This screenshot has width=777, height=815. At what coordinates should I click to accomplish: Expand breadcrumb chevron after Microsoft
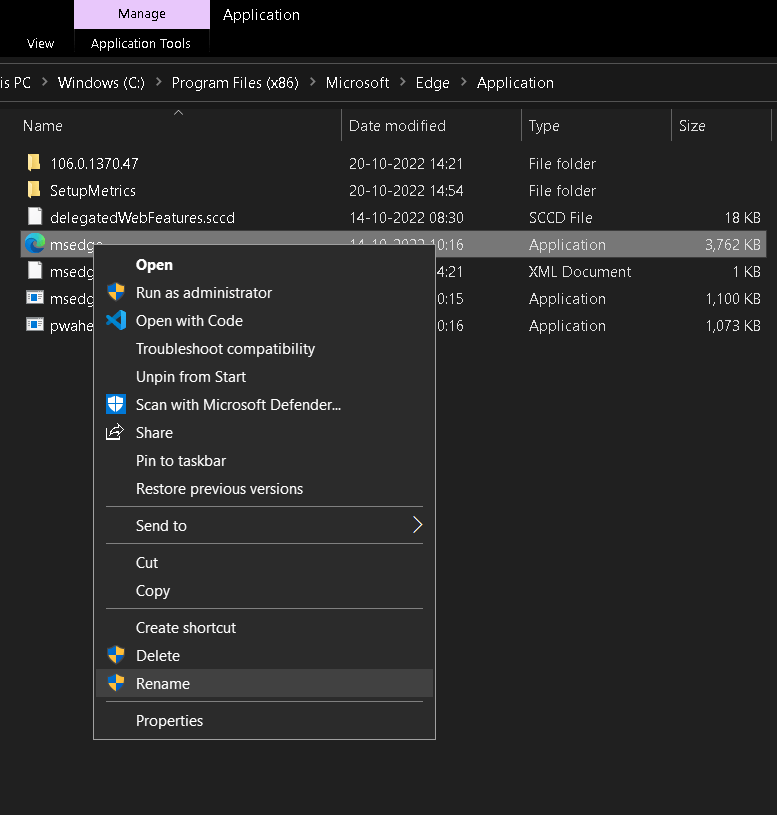tap(402, 83)
